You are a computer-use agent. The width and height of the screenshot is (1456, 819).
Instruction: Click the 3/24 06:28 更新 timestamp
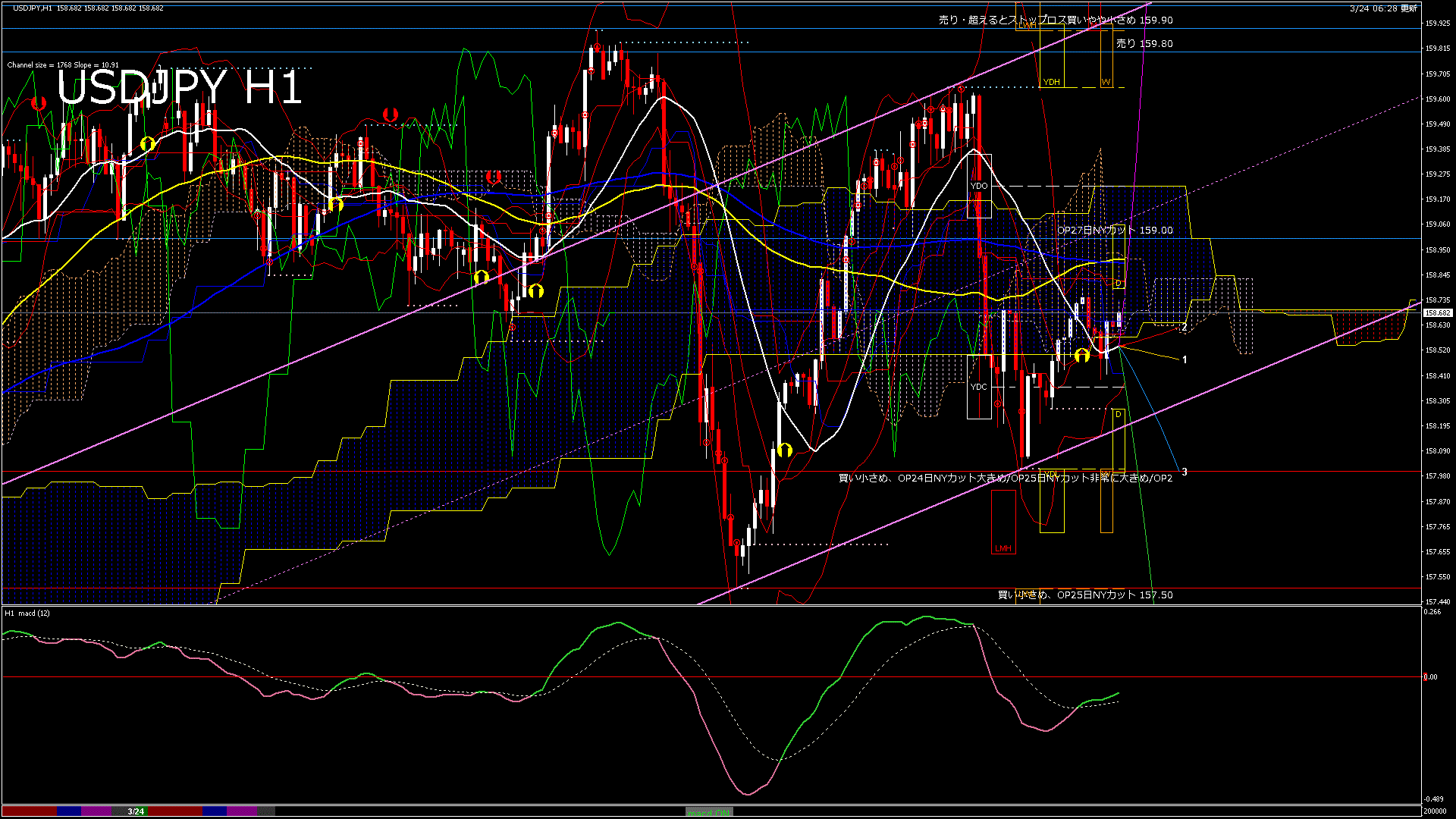pyautogui.click(x=1383, y=8)
